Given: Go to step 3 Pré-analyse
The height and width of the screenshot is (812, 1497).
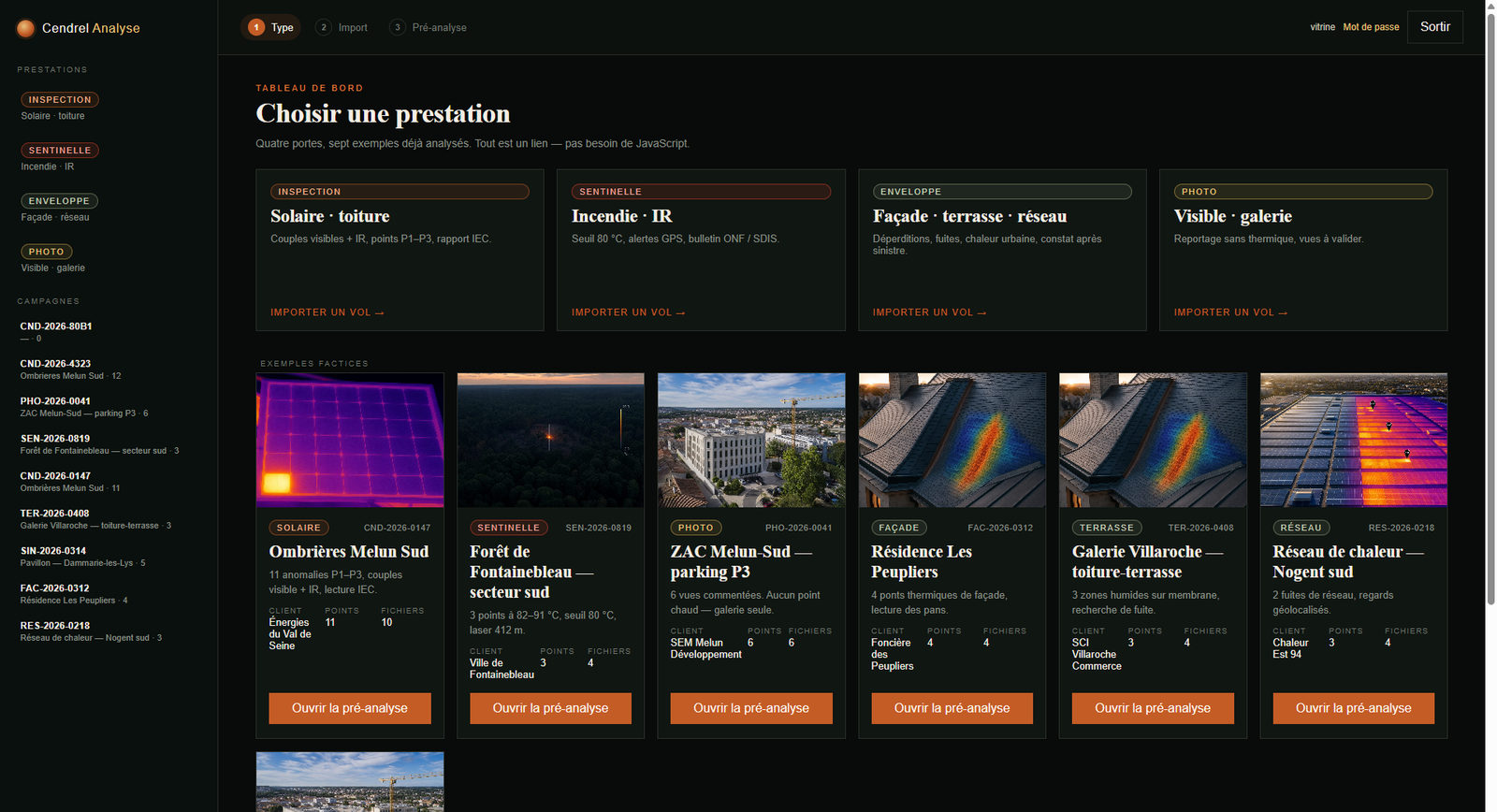Looking at the screenshot, I should pos(429,27).
